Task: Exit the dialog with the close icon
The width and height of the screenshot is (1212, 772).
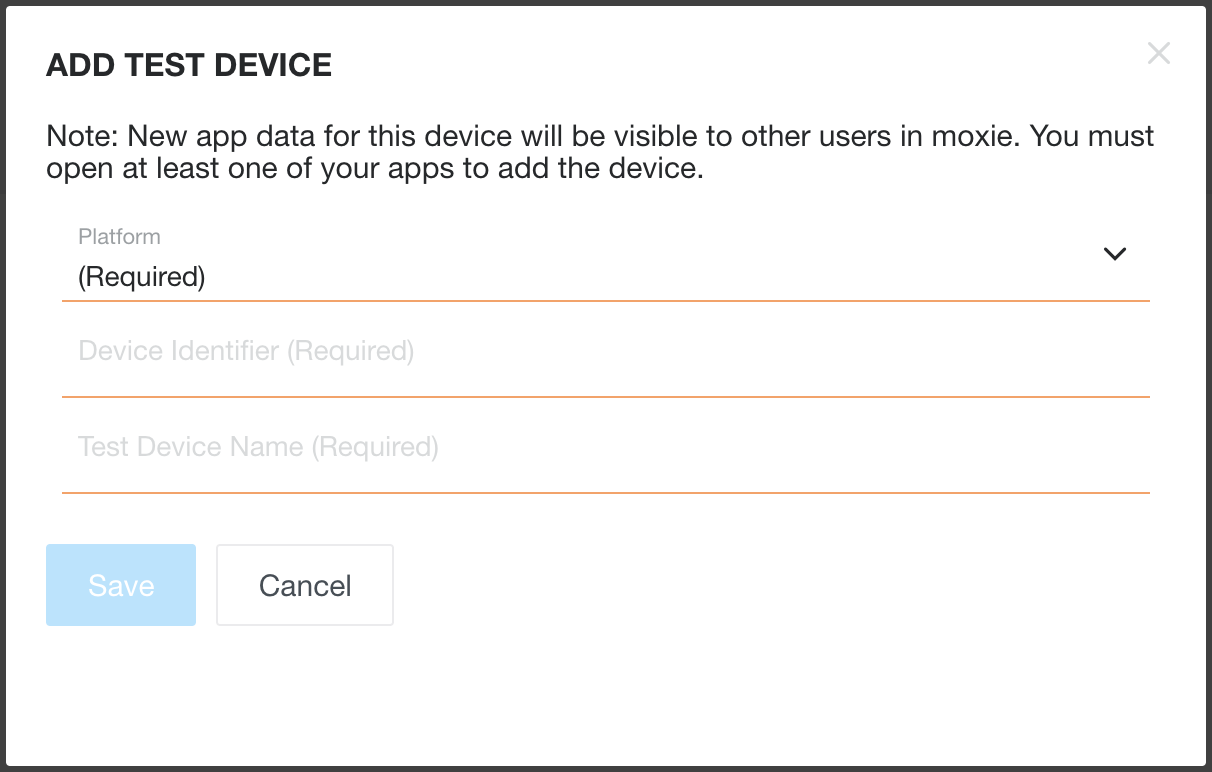Action: coord(1158,53)
